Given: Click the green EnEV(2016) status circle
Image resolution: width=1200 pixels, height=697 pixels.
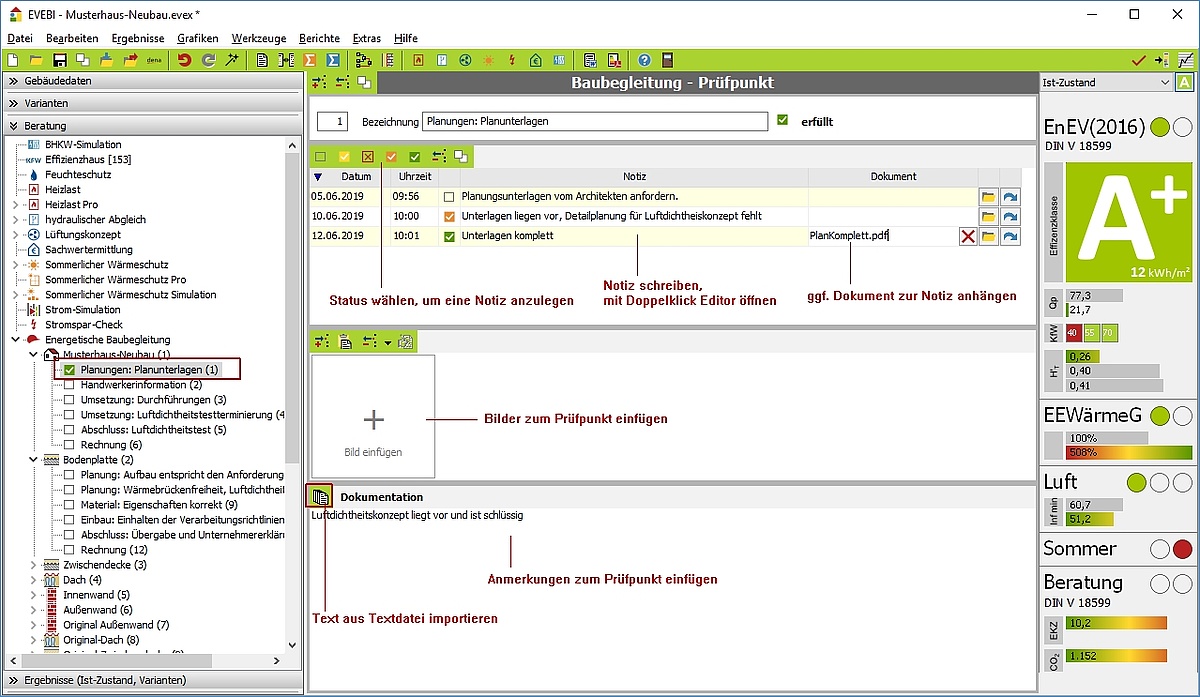Looking at the screenshot, I should coord(1160,127).
